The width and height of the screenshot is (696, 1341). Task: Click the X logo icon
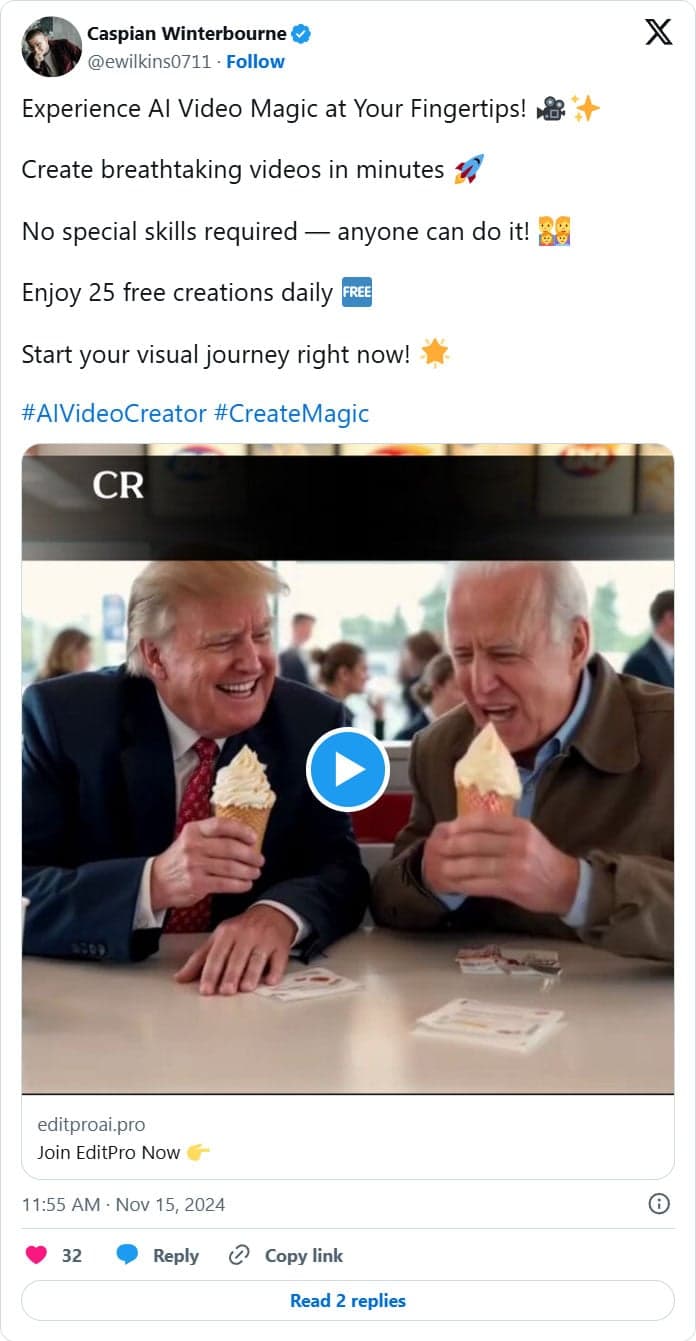(659, 33)
